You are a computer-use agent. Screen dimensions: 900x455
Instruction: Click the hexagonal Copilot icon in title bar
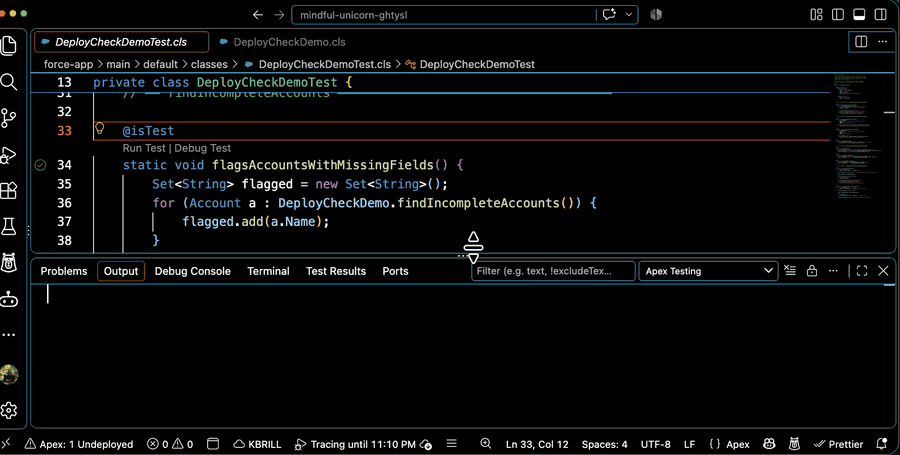point(656,15)
